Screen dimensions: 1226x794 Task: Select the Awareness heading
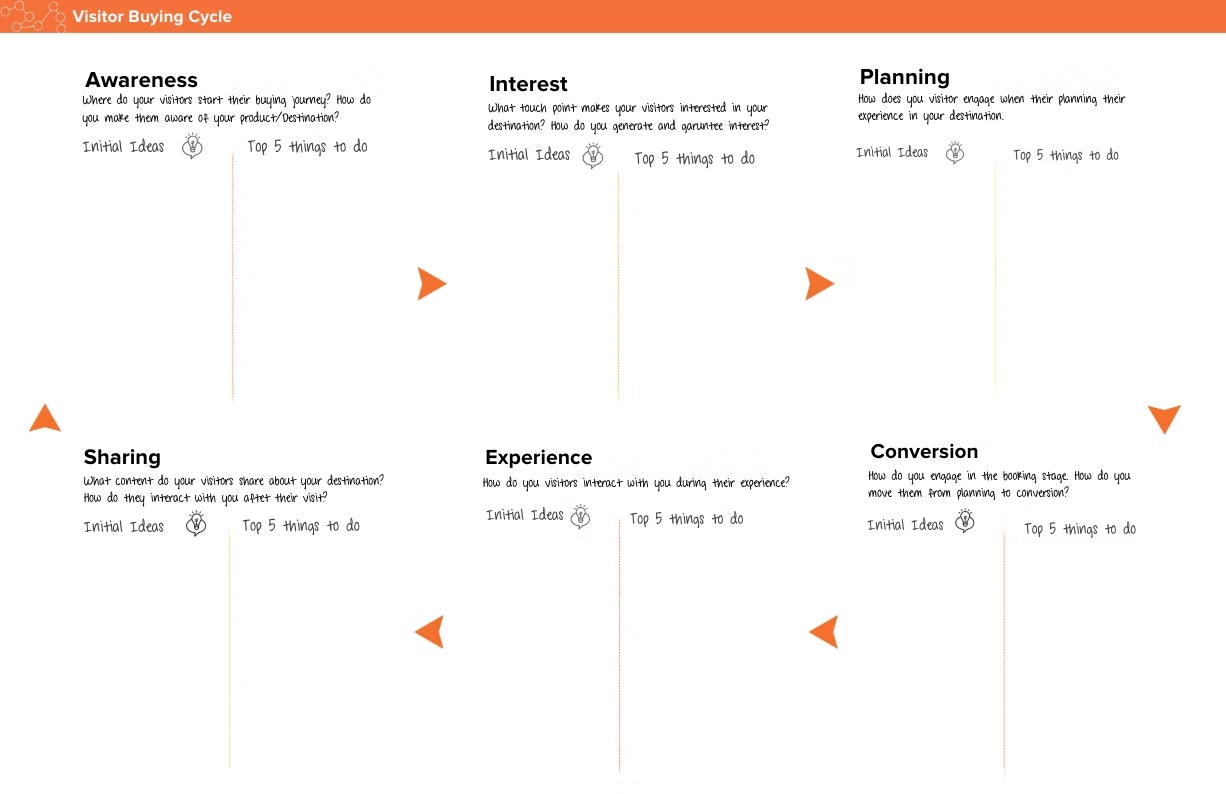141,80
